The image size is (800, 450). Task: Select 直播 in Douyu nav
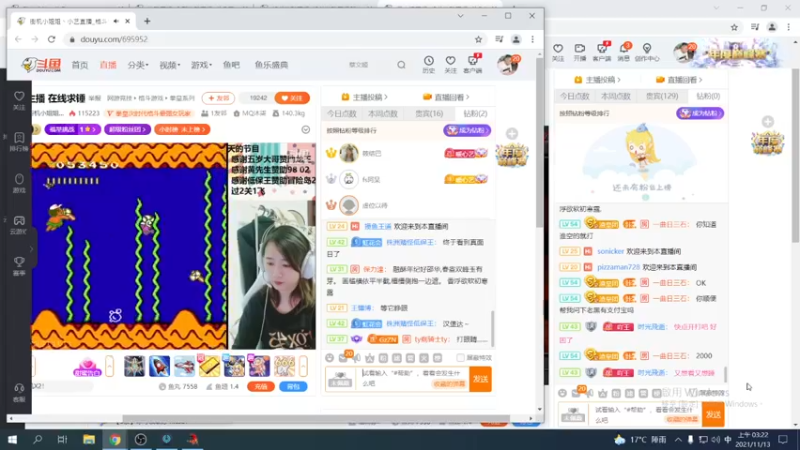click(x=108, y=65)
